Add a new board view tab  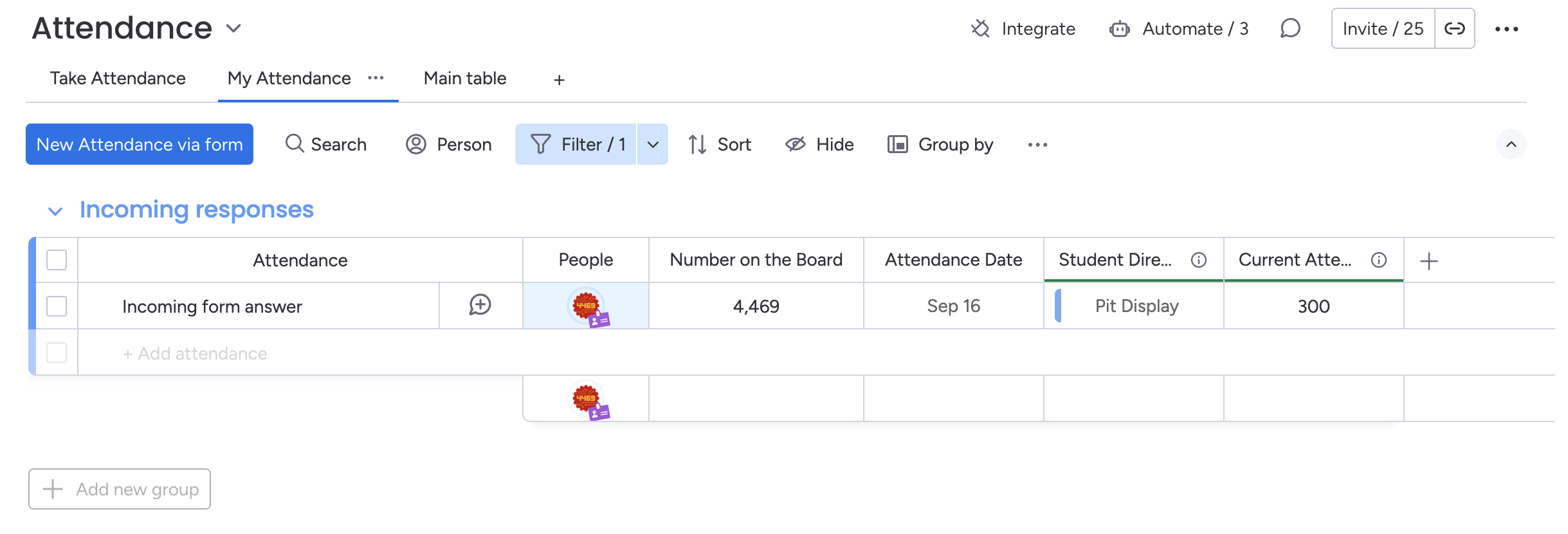[559, 80]
